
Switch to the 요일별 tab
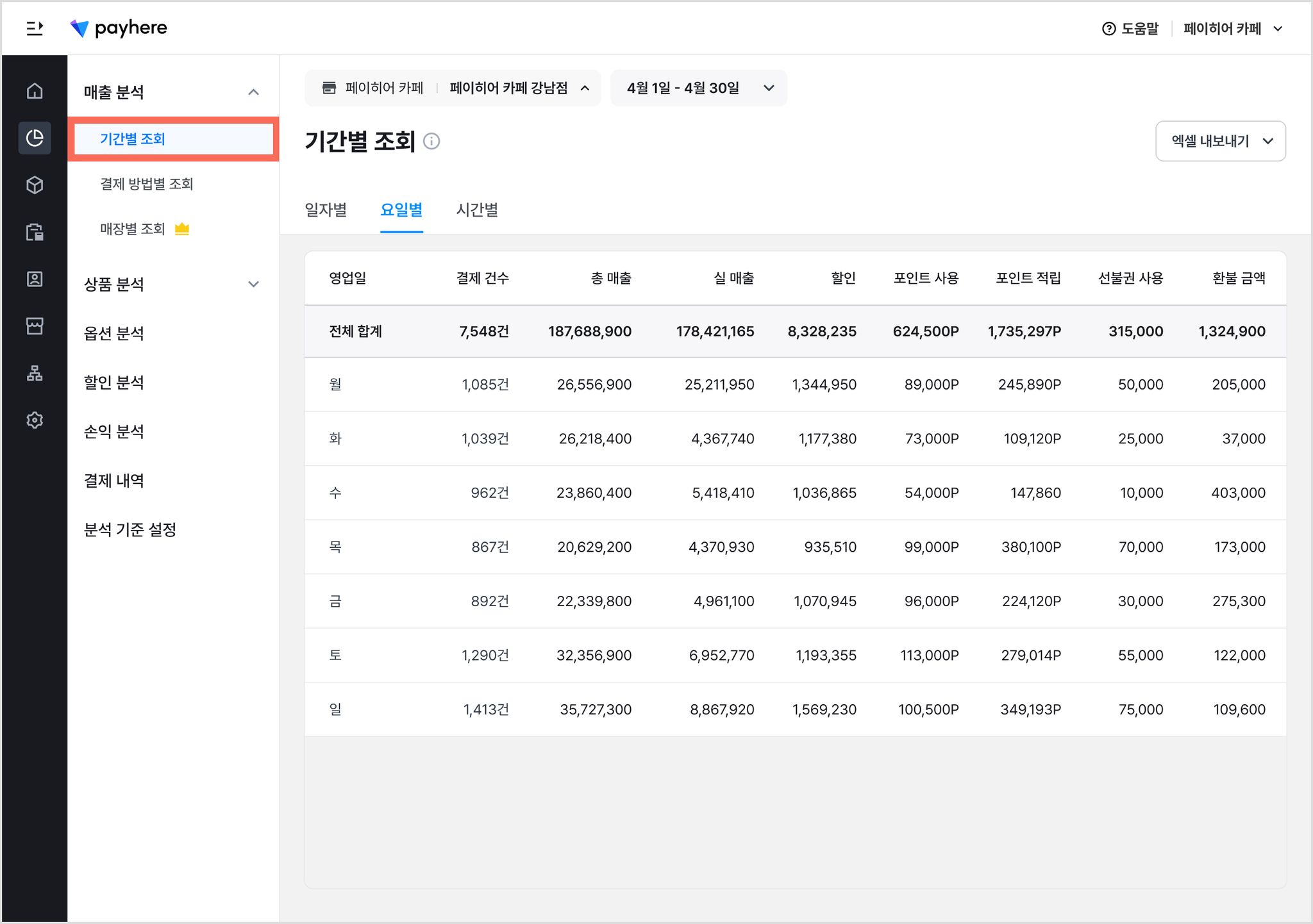401,210
